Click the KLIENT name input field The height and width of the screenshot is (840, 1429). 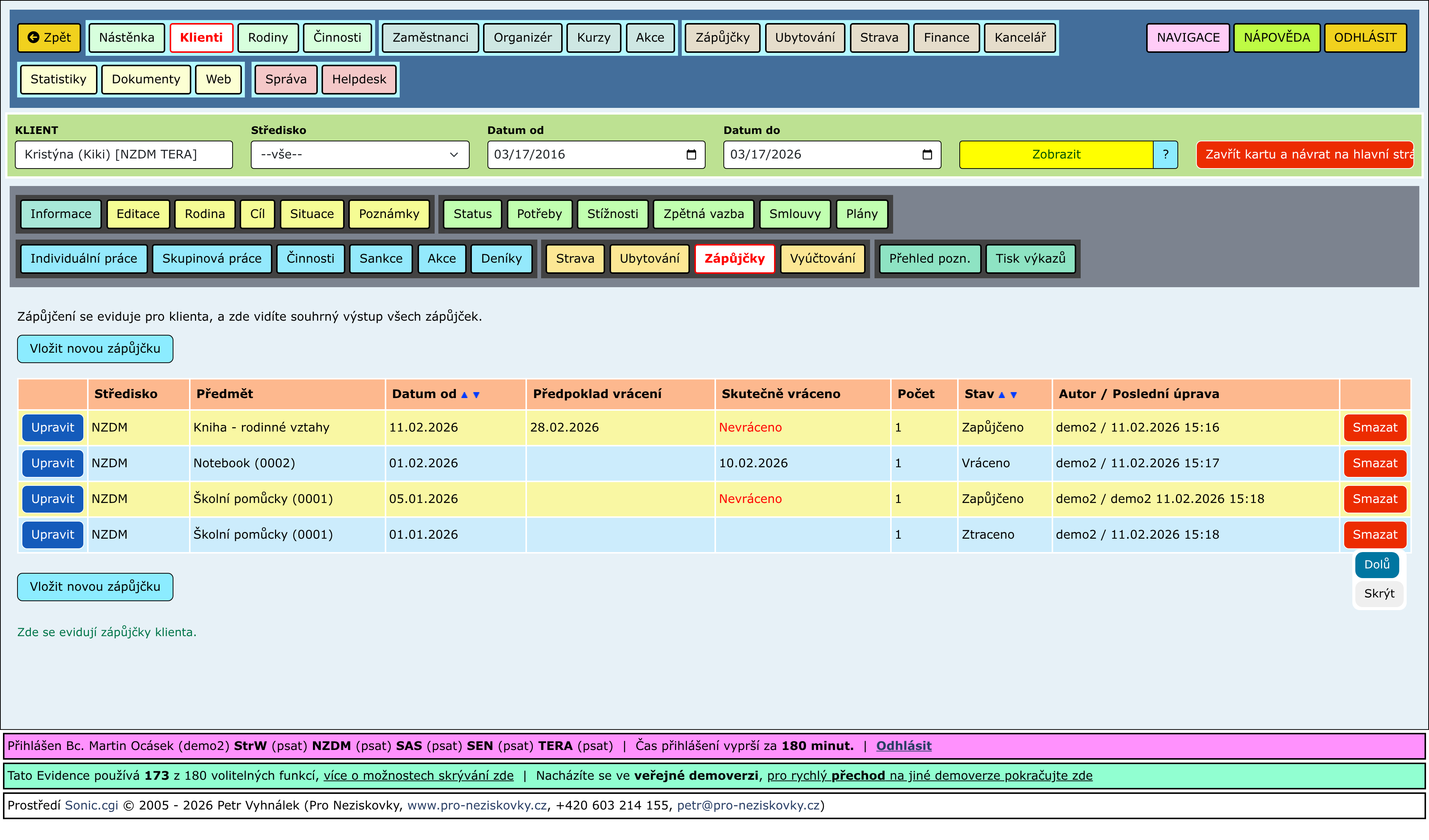tap(124, 155)
